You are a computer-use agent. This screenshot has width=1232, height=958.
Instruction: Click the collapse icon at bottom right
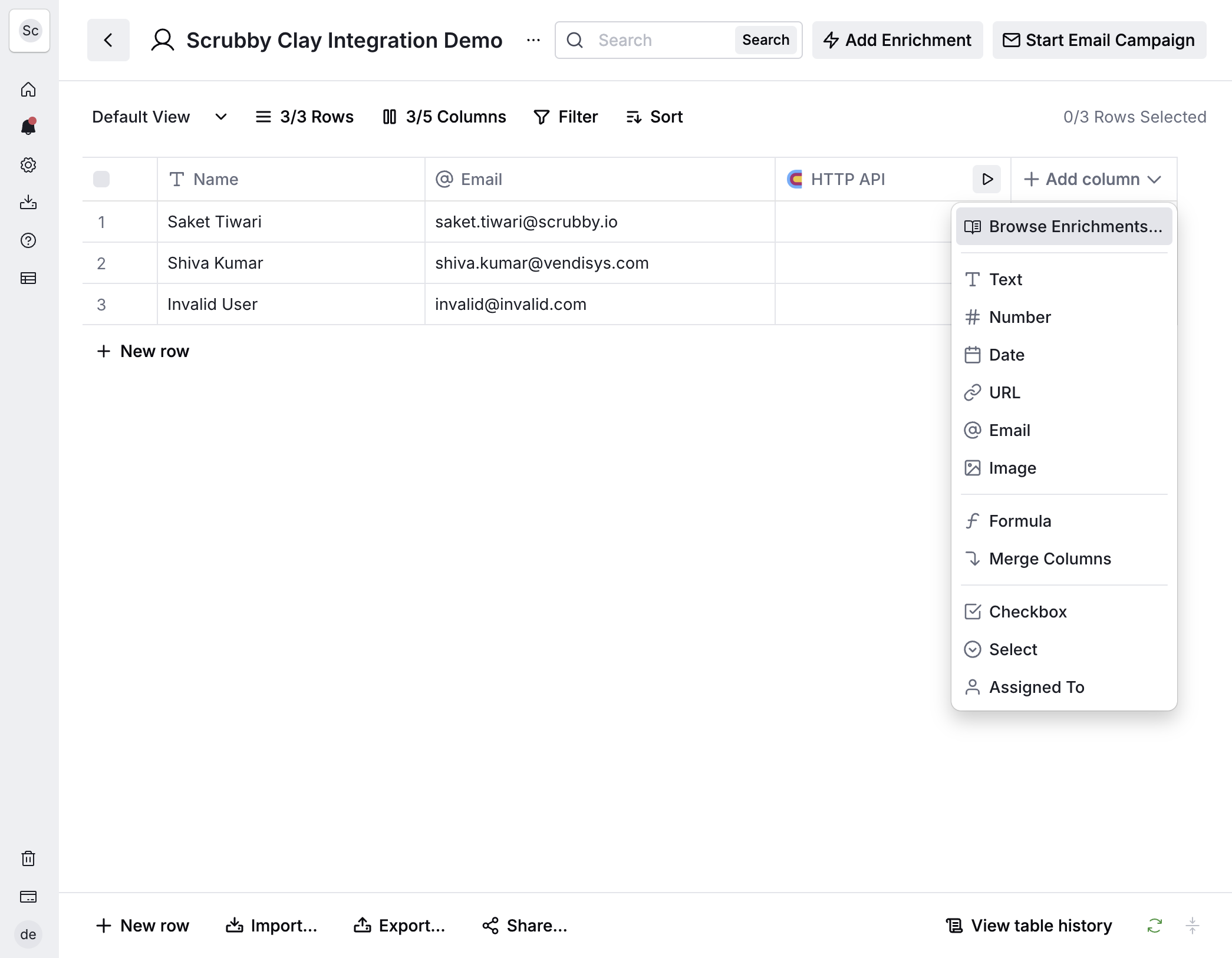click(x=1193, y=926)
